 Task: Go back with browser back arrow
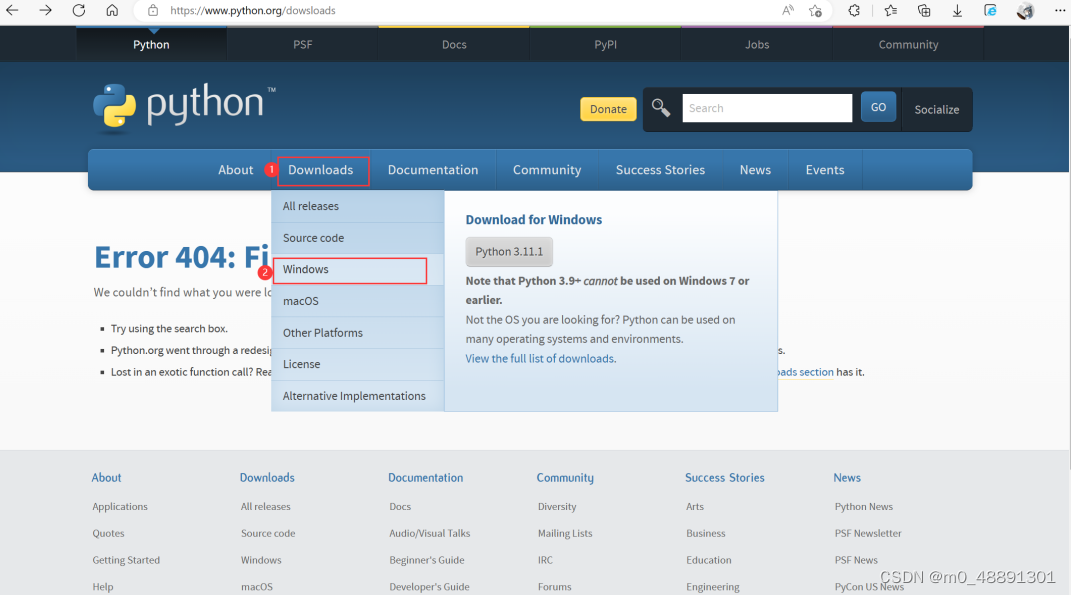[12, 10]
